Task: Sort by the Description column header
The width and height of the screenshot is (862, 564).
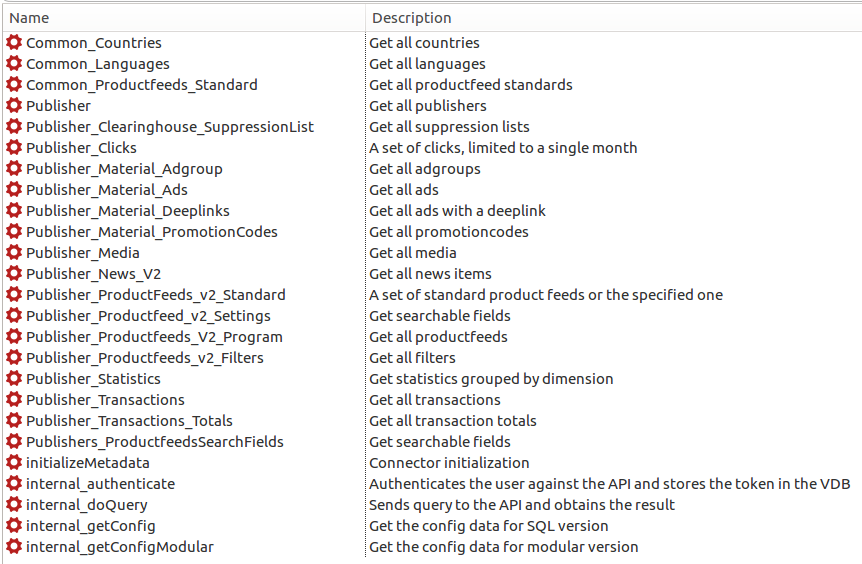Action: 411,18
